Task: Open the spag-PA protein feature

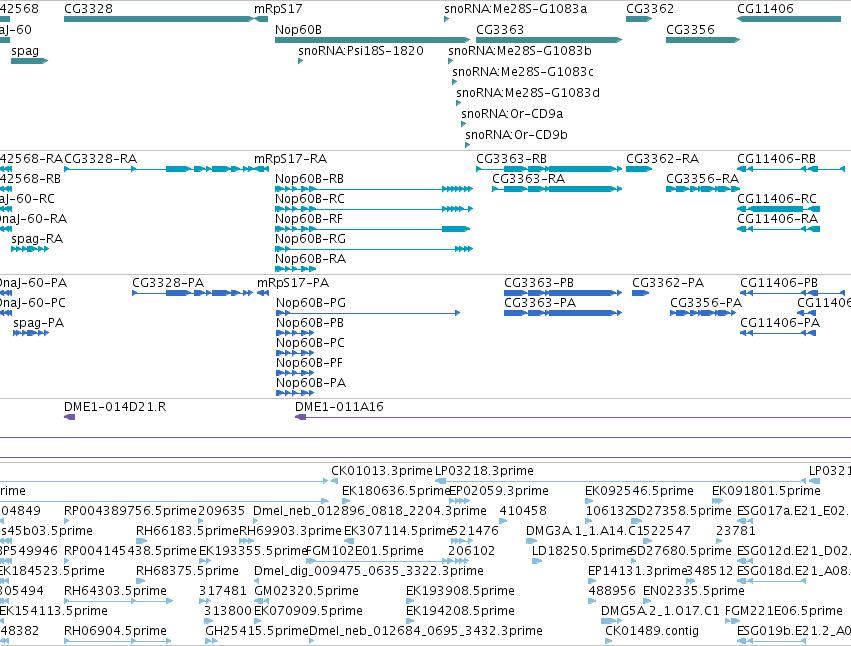Action: [31, 333]
